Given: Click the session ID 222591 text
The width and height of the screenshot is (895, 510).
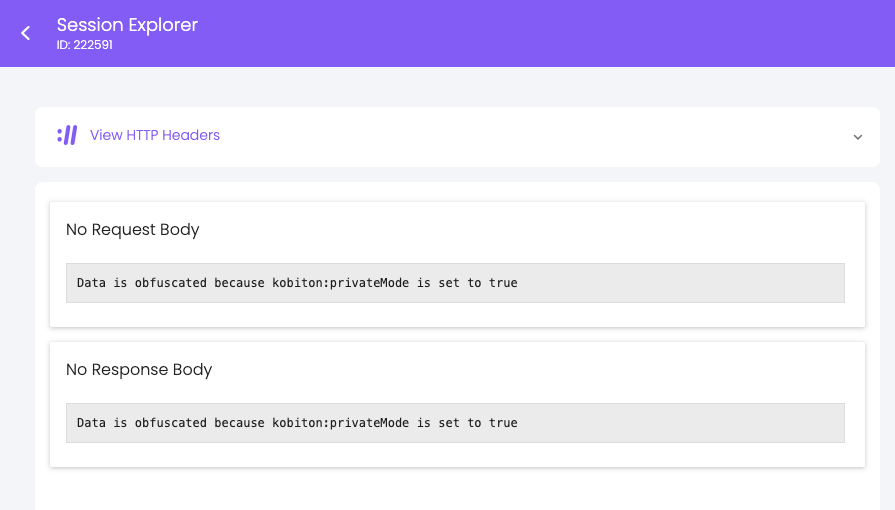Looking at the screenshot, I should (x=84, y=45).
